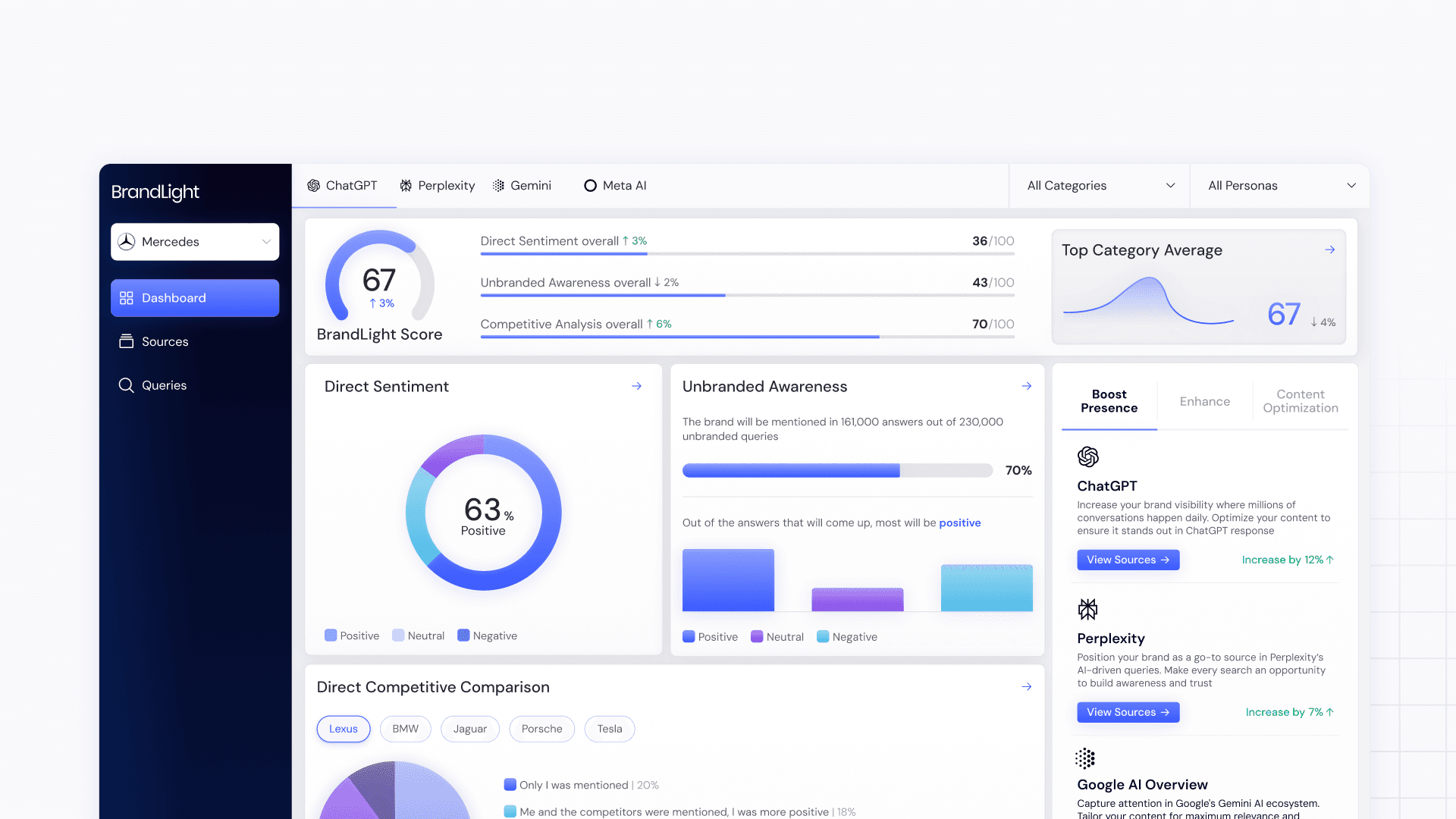Open Direct Competitive Comparison arrow
The image size is (1456, 819).
[1026, 686]
